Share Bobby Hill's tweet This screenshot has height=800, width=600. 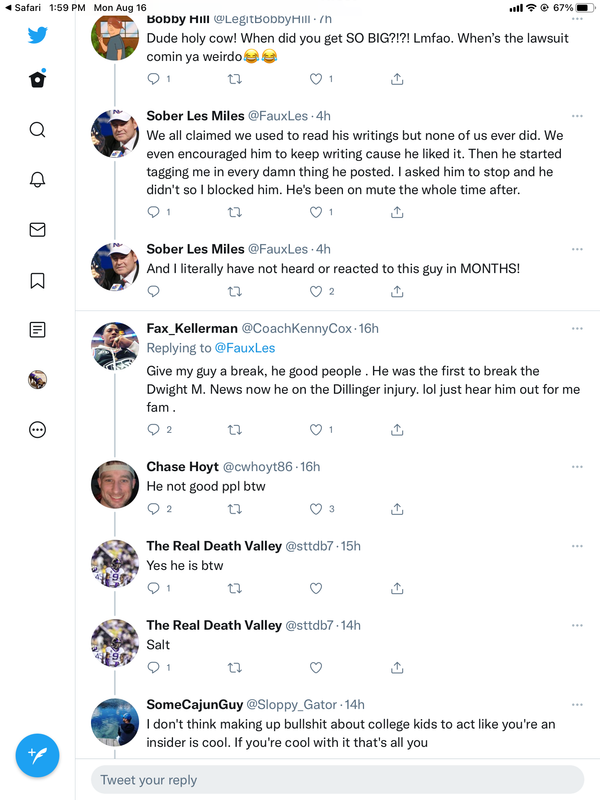tap(397, 79)
